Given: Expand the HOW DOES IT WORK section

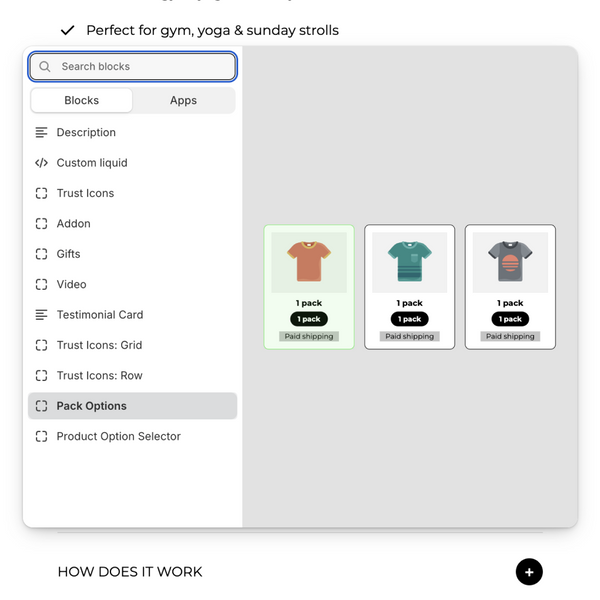Looking at the screenshot, I should pos(529,572).
